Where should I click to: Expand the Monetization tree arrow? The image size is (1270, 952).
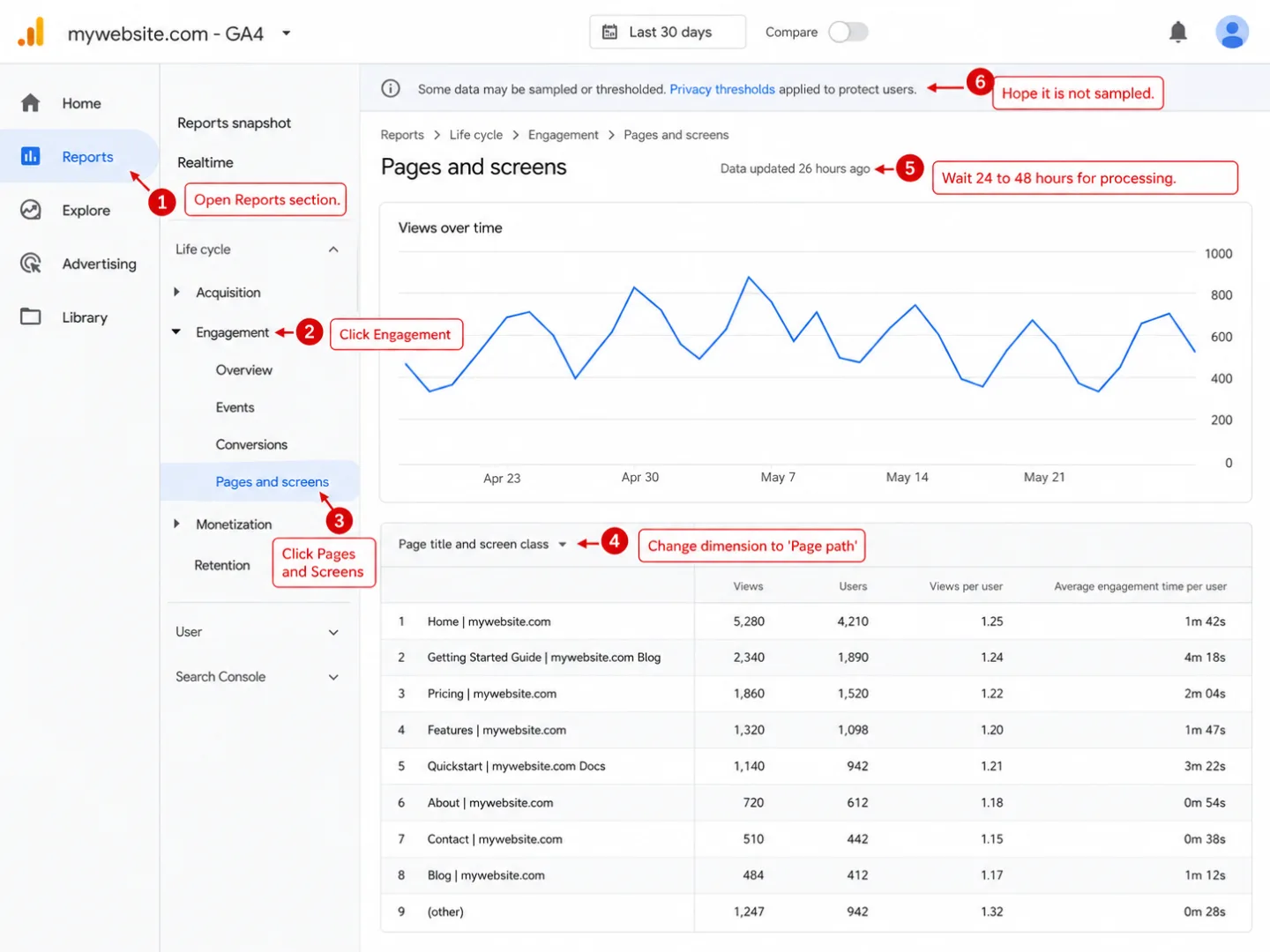pyautogui.click(x=176, y=524)
